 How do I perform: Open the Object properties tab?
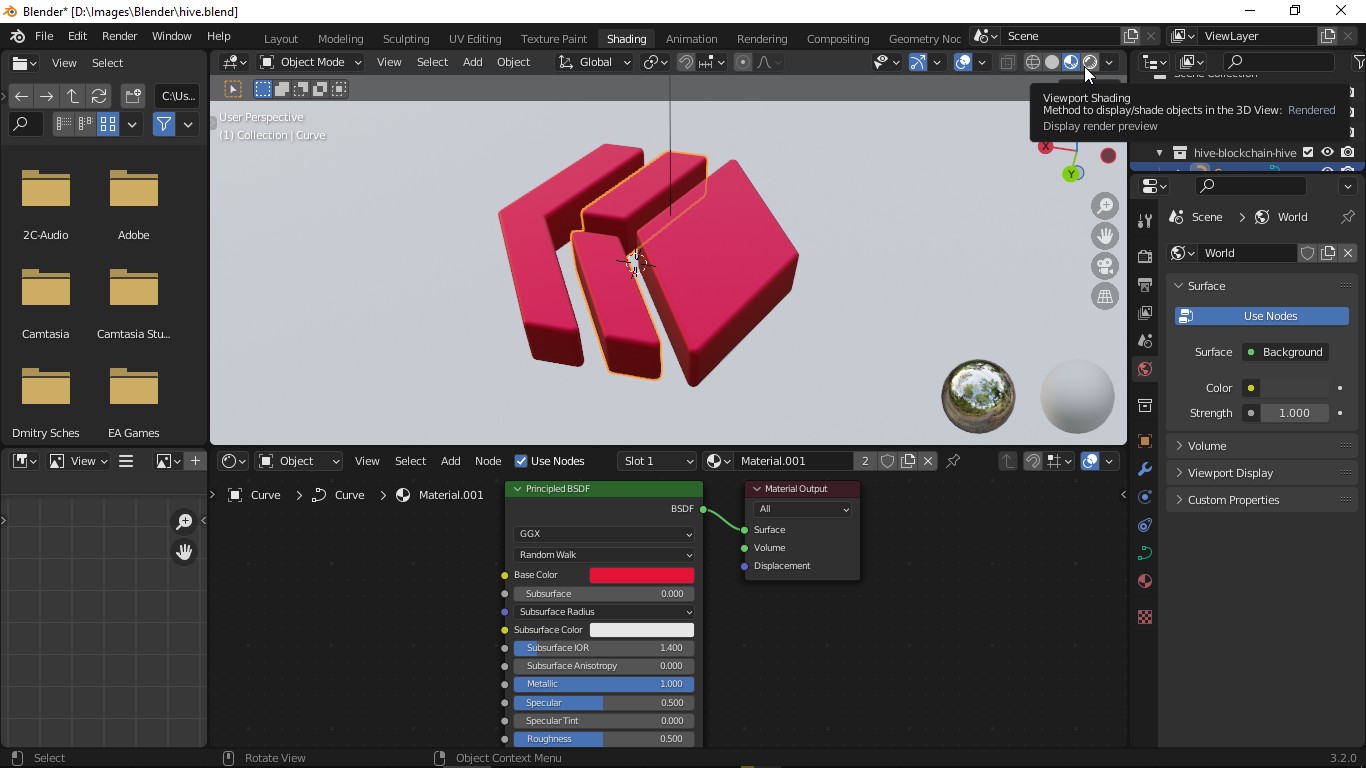[x=1145, y=441]
